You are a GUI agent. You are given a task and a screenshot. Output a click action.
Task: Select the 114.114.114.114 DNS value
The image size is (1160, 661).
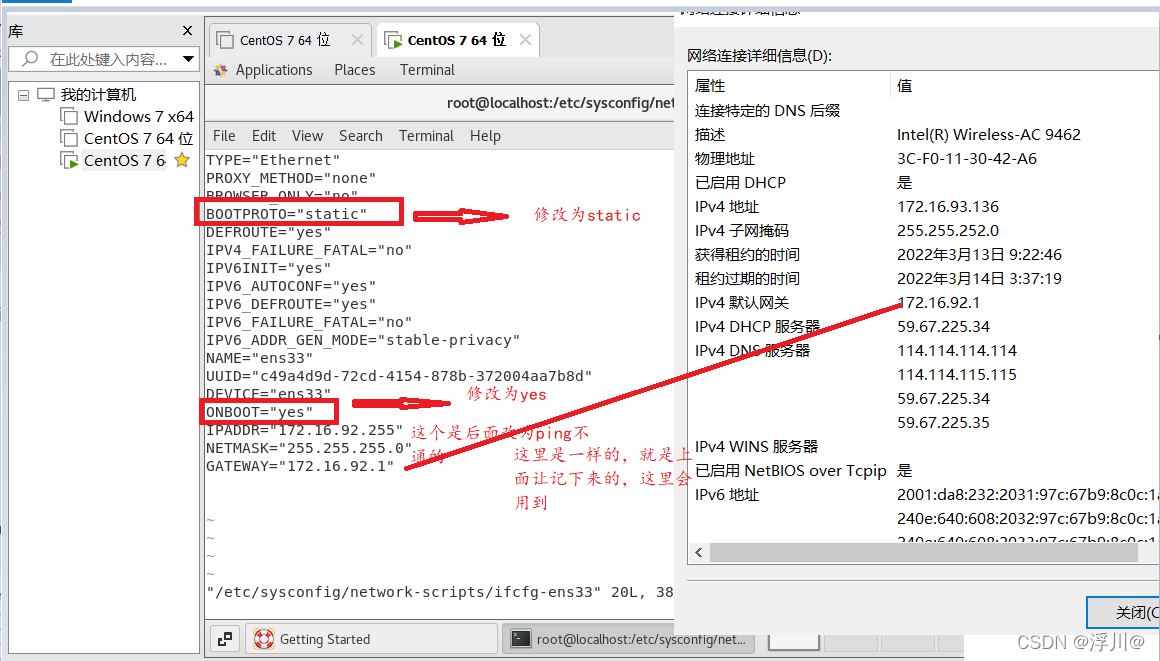pyautogui.click(x=957, y=351)
